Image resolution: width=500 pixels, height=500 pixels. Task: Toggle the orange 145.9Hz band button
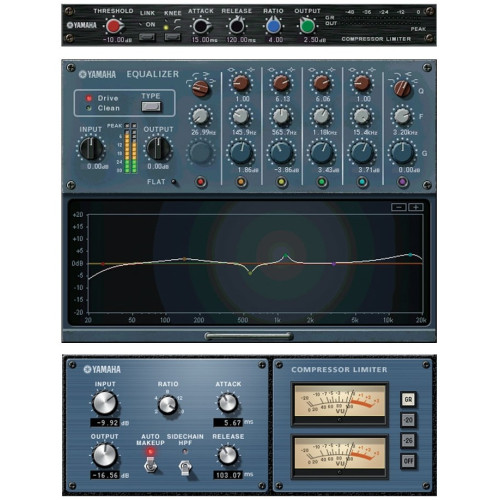(241, 182)
